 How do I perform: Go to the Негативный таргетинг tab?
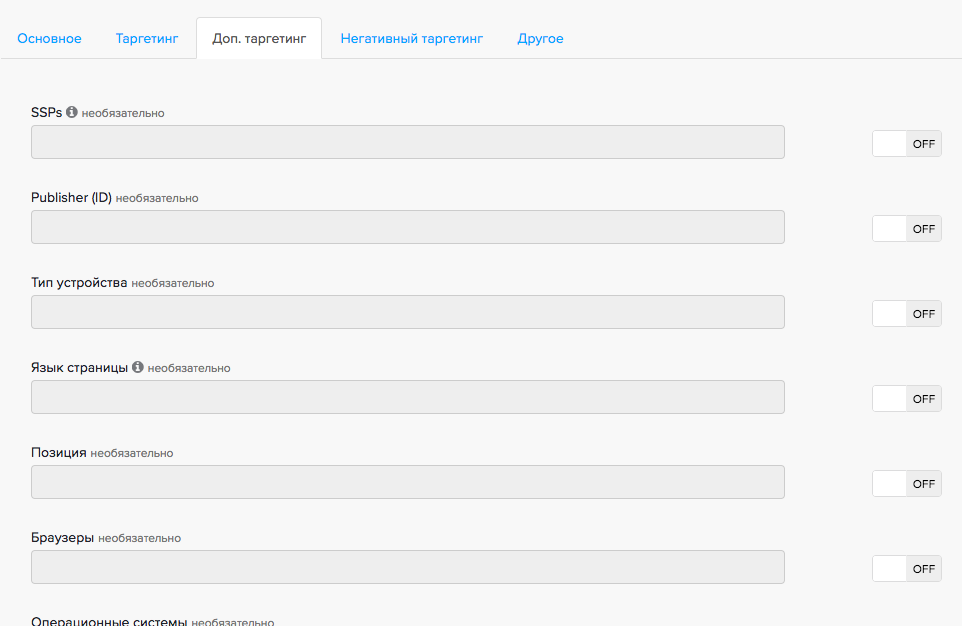411,39
